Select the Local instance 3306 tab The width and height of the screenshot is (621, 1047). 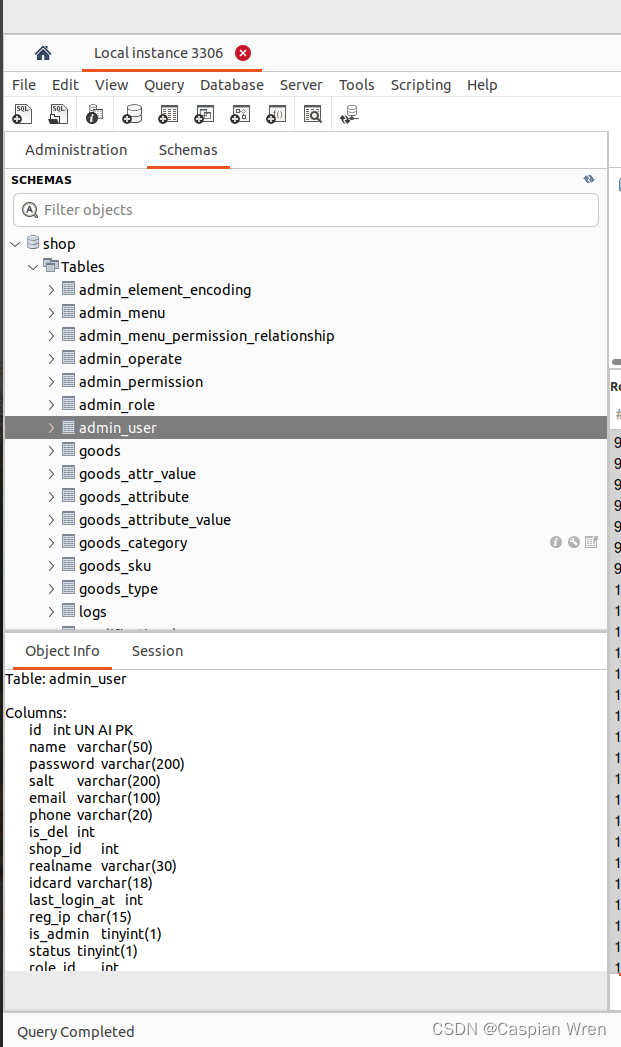click(158, 53)
